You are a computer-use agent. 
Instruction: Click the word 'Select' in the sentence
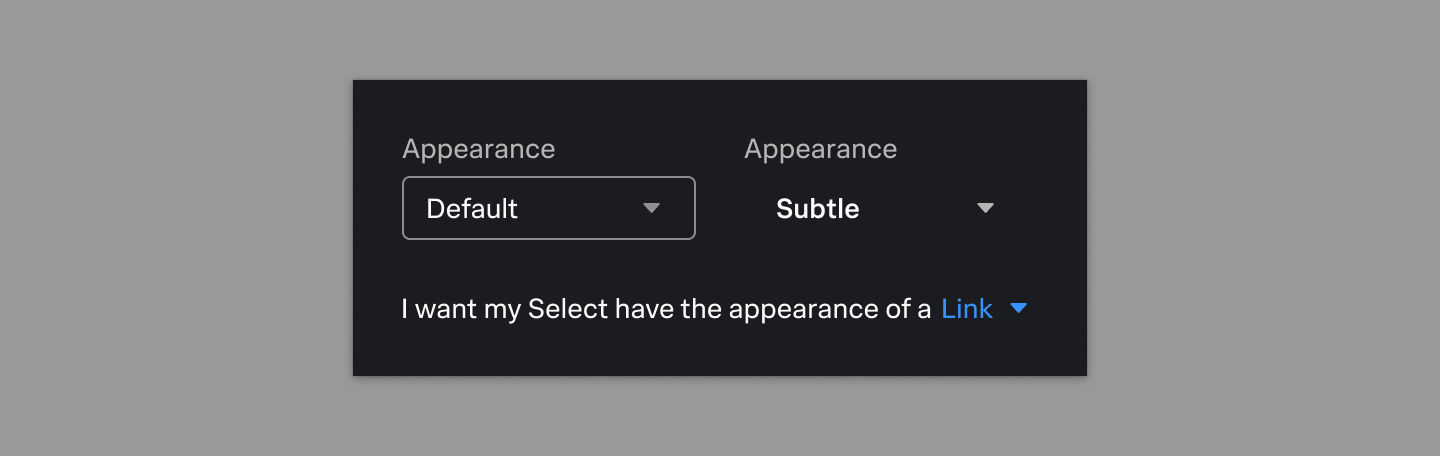(x=567, y=309)
